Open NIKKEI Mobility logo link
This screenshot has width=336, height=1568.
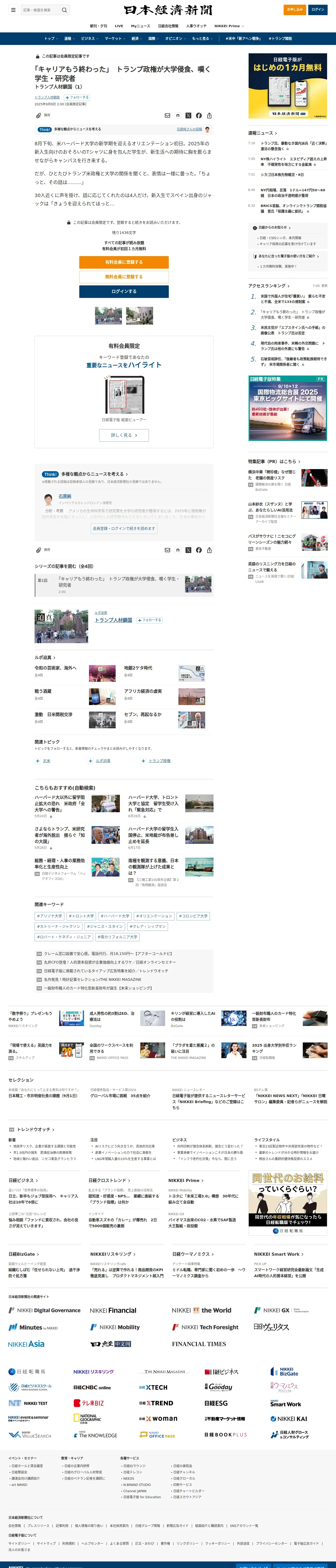point(115,1327)
